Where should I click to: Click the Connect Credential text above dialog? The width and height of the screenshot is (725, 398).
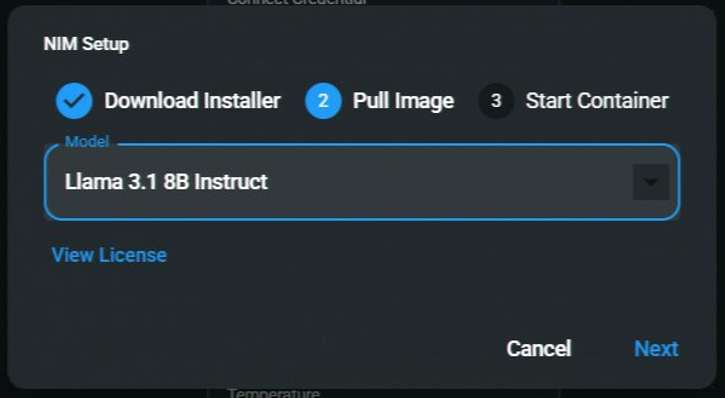pyautogui.click(x=297, y=2)
